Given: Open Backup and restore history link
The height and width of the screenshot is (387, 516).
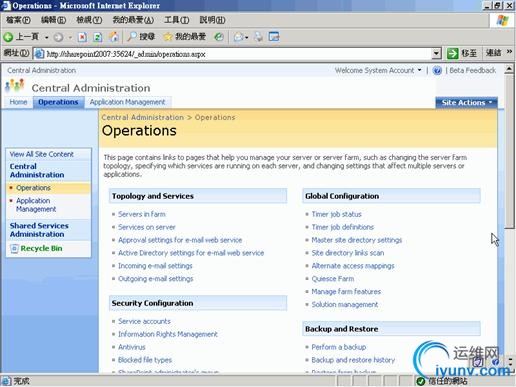Looking at the screenshot, I should tap(353, 360).
